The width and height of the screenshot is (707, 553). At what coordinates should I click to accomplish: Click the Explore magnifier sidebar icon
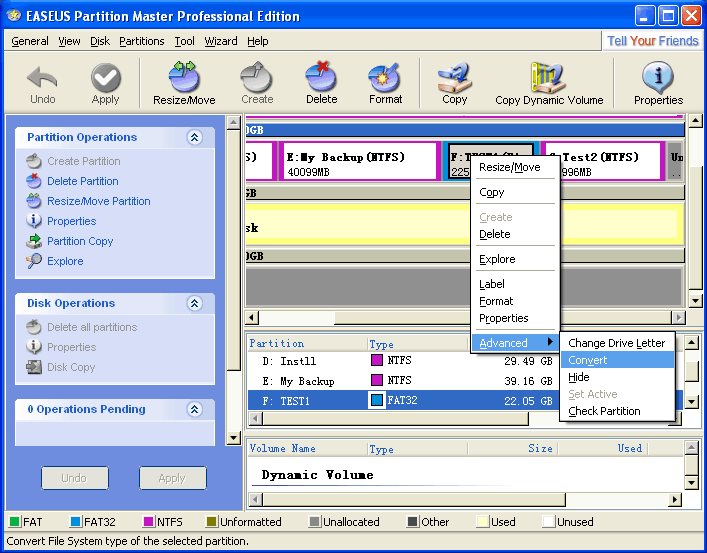pyautogui.click(x=34, y=261)
